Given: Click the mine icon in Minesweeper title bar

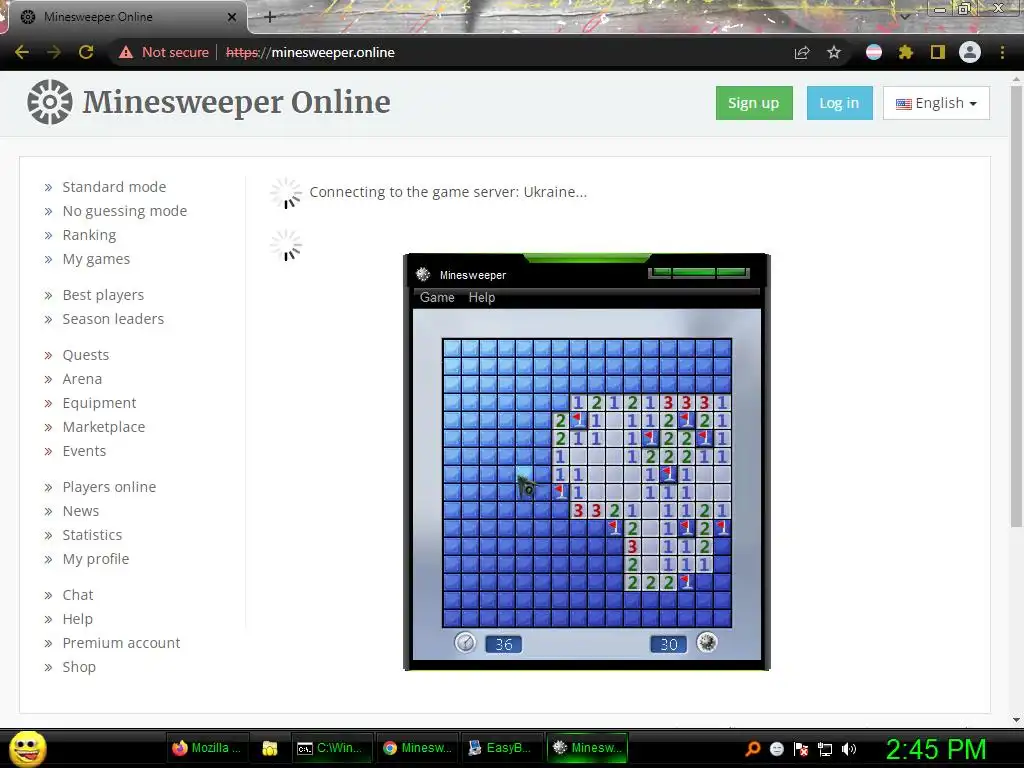Looking at the screenshot, I should tap(423, 274).
